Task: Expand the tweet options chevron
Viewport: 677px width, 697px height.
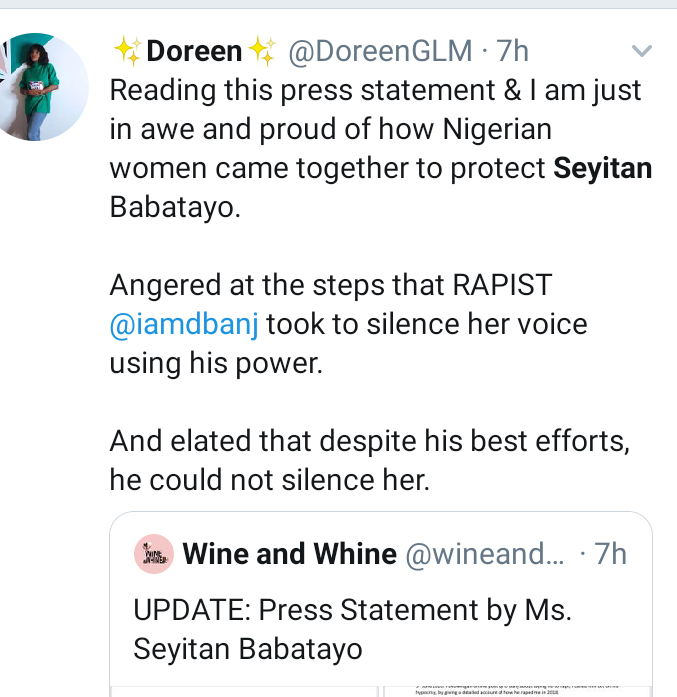Action: pos(641,50)
